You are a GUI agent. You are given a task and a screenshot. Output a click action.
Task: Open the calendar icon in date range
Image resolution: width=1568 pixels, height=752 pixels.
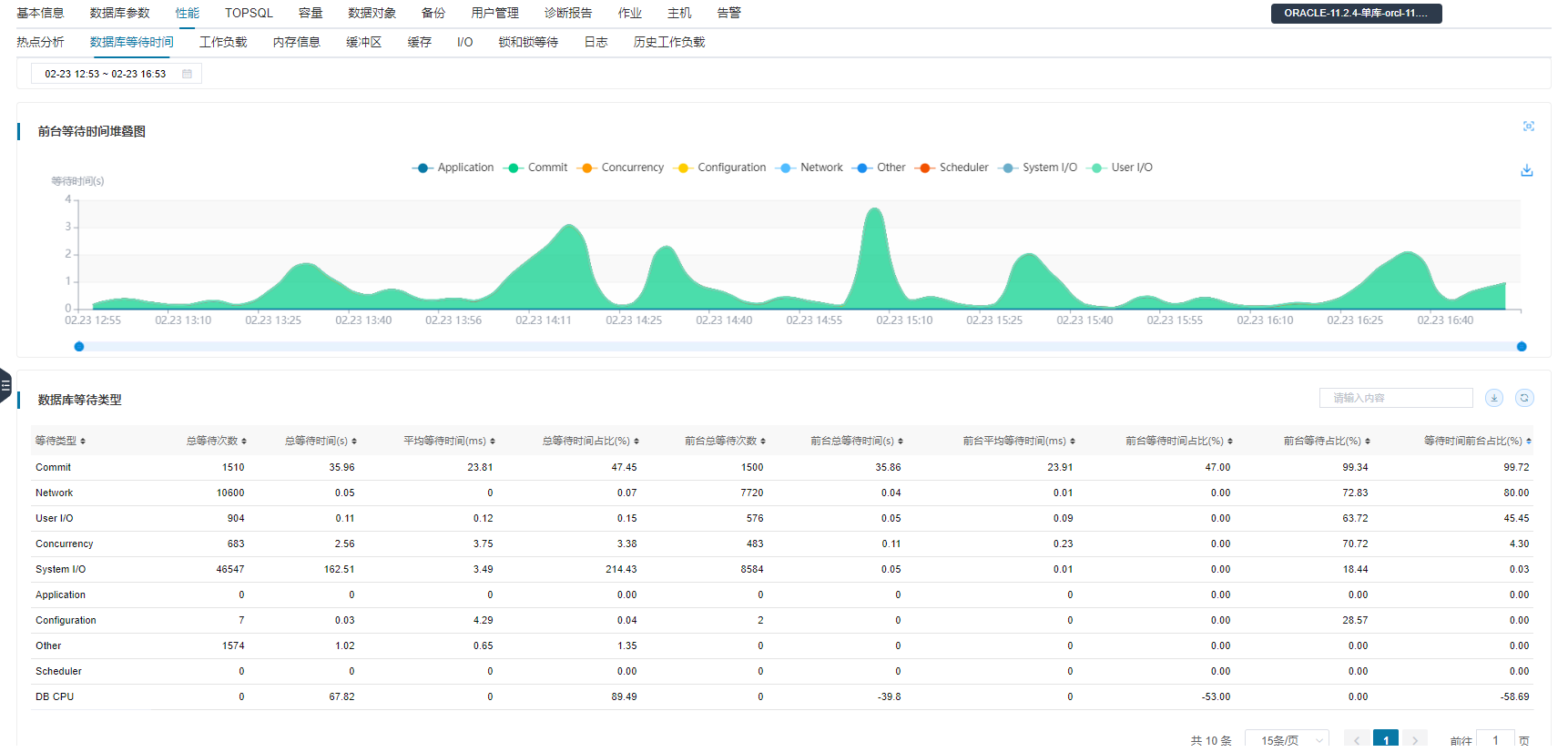pos(187,74)
